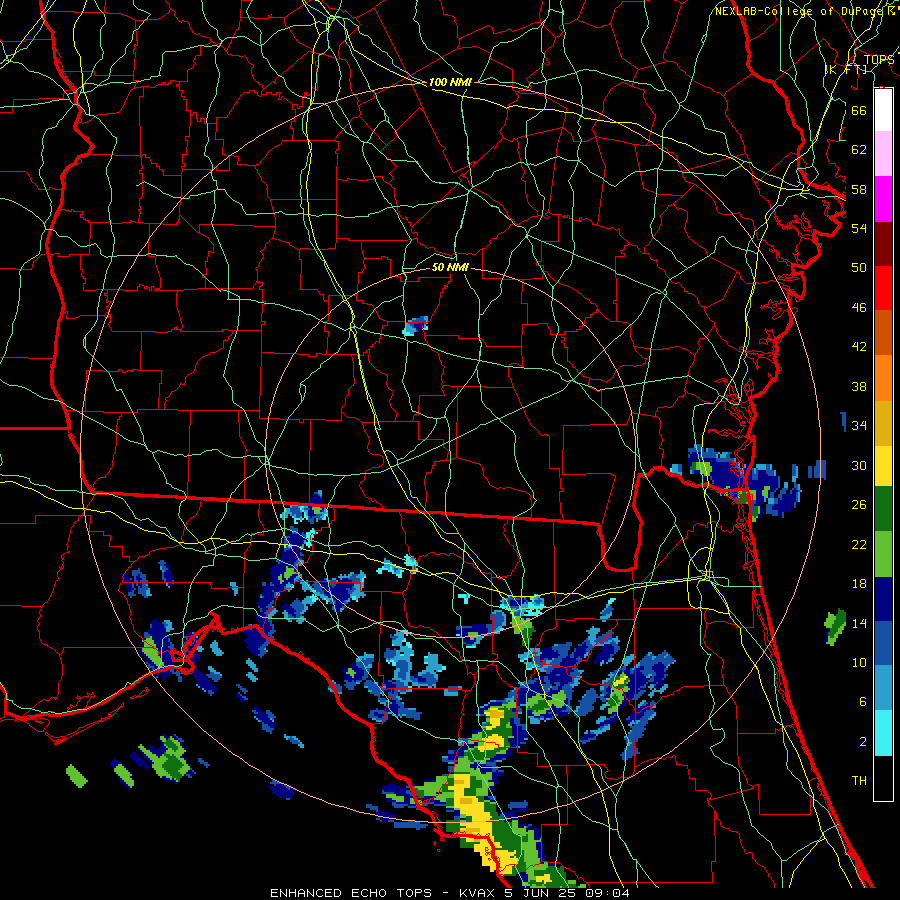
Task: Click the 'NEXLAB-College of DuPage' header text
Action: point(798,11)
